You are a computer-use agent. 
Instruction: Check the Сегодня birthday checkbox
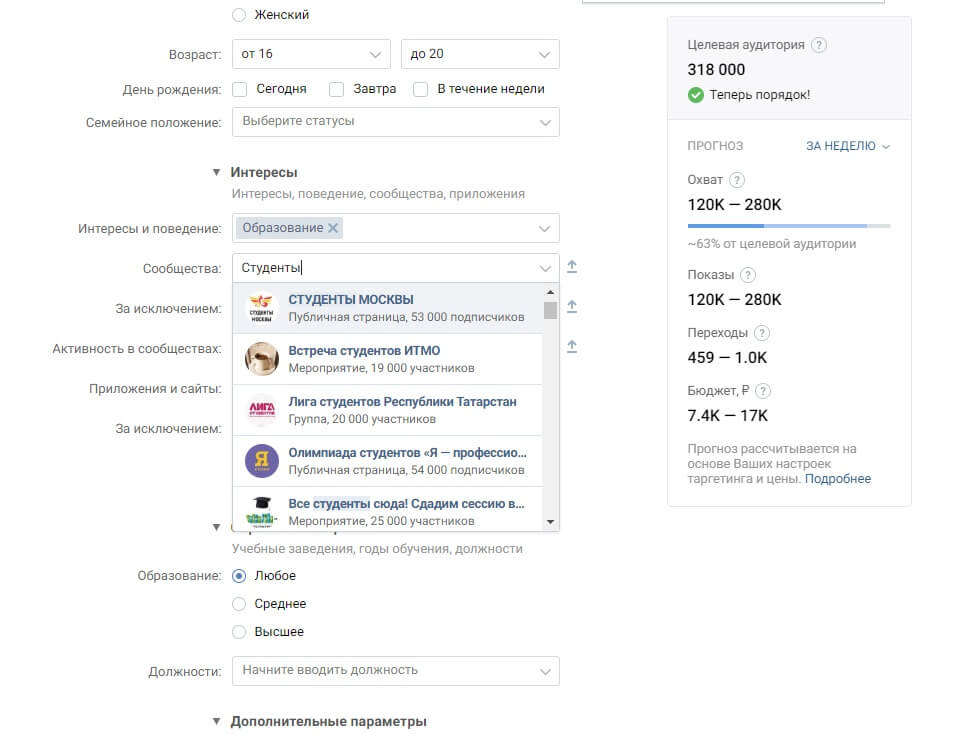tap(239, 90)
